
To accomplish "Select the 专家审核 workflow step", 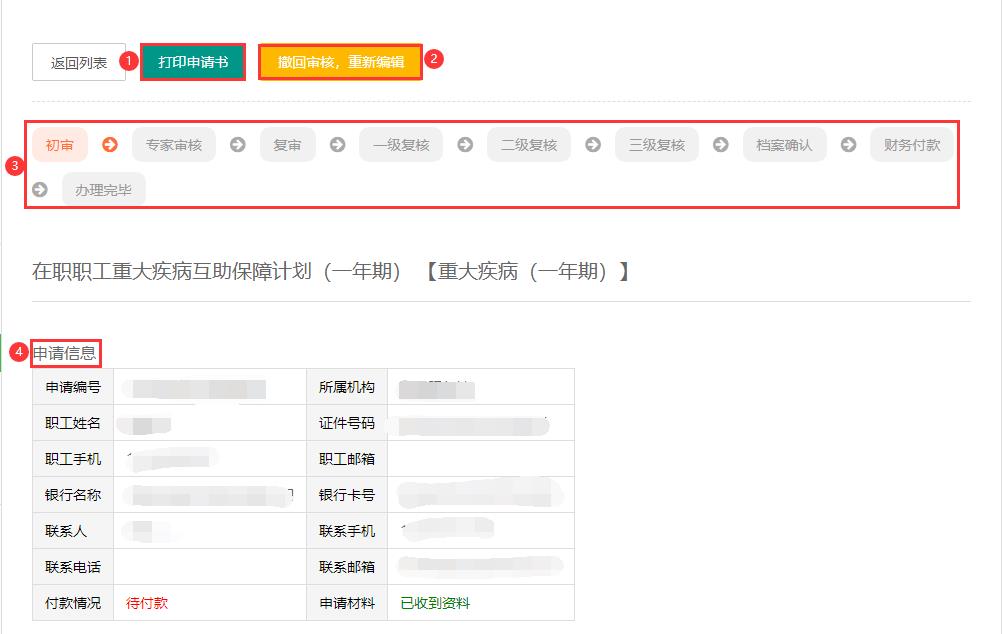I will point(174,145).
